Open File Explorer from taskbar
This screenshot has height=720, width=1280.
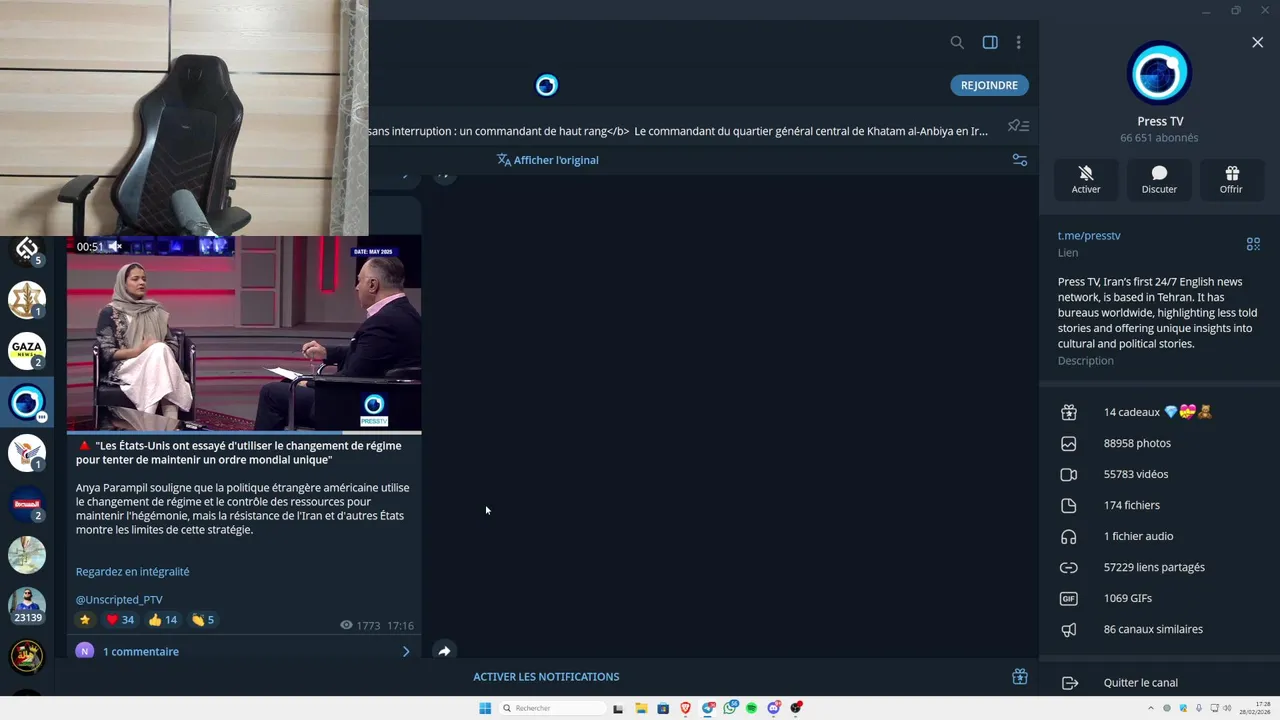[641, 708]
